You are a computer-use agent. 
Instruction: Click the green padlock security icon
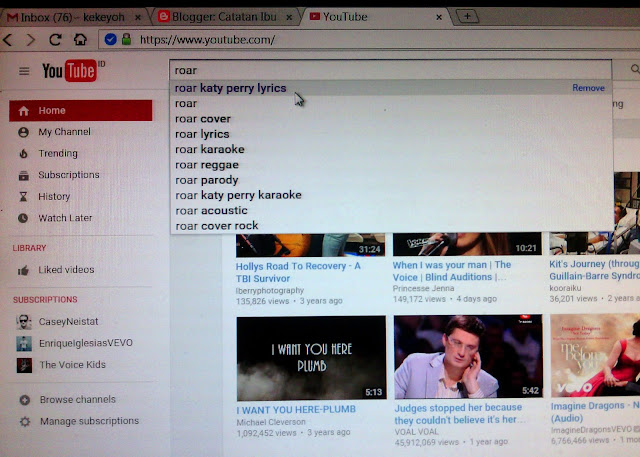[127, 39]
